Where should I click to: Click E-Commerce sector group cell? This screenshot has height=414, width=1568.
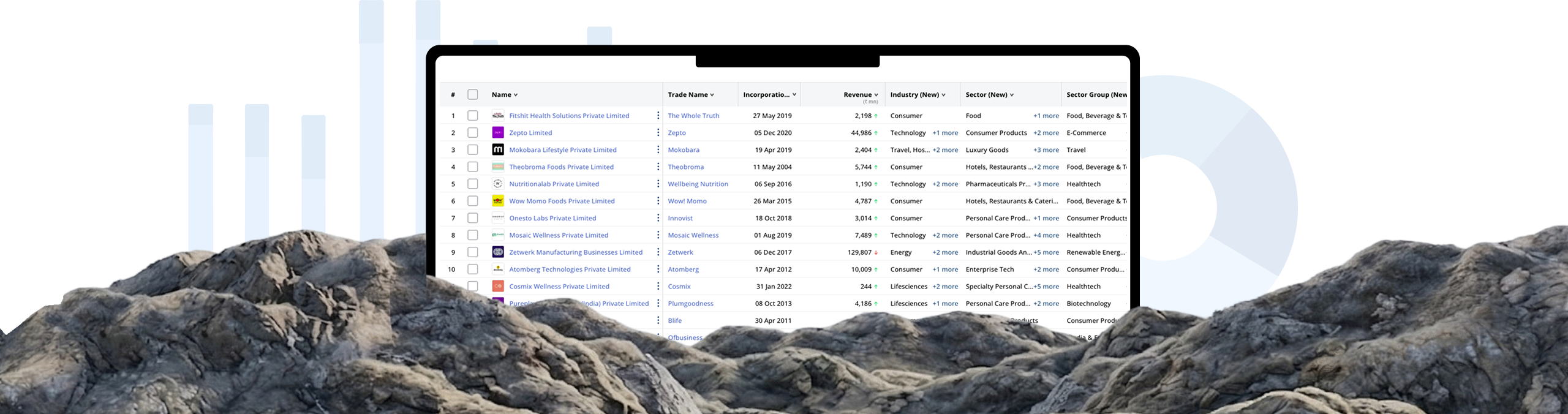tap(1086, 132)
